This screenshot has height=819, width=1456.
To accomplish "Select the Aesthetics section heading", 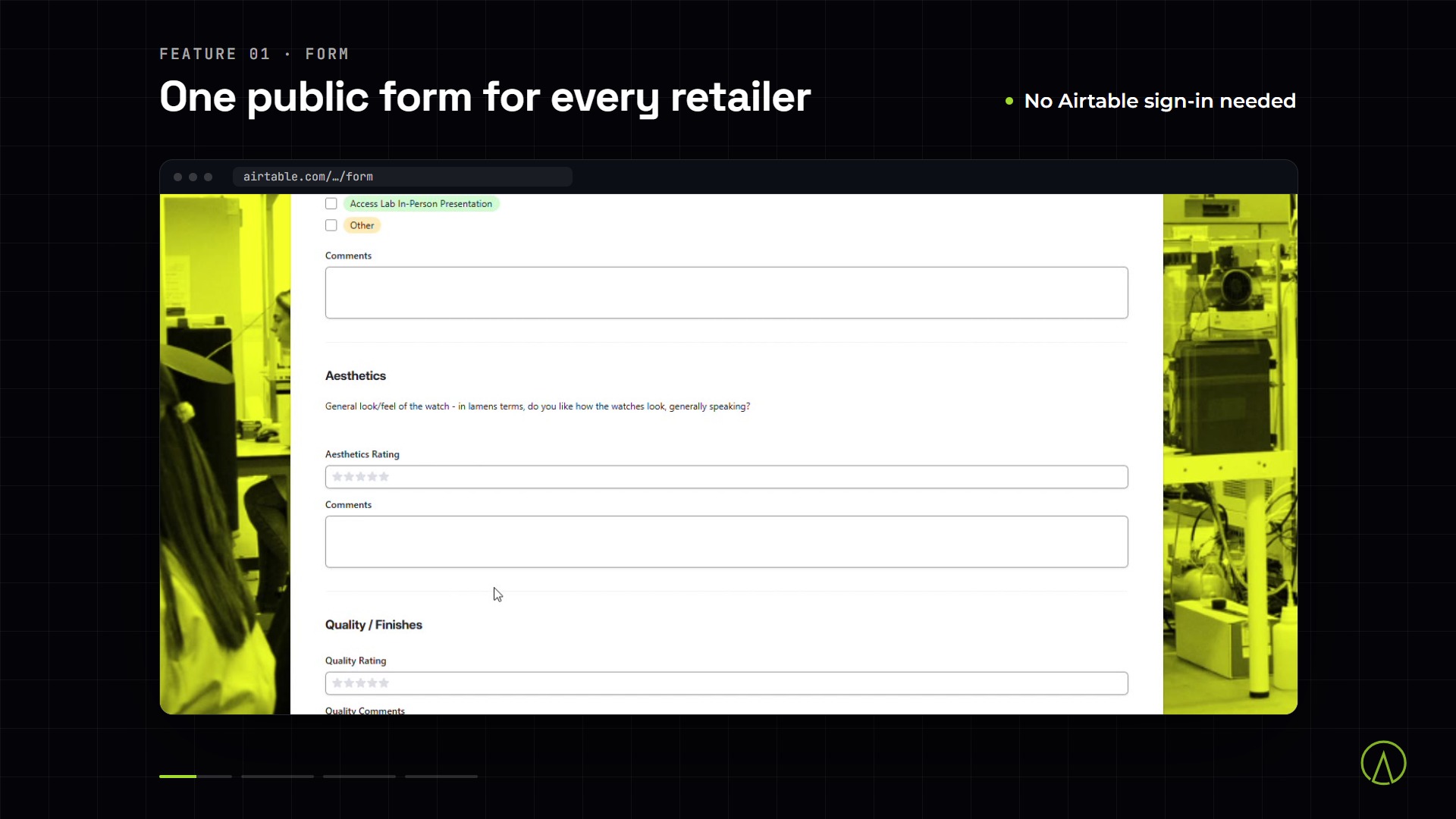I will [356, 375].
